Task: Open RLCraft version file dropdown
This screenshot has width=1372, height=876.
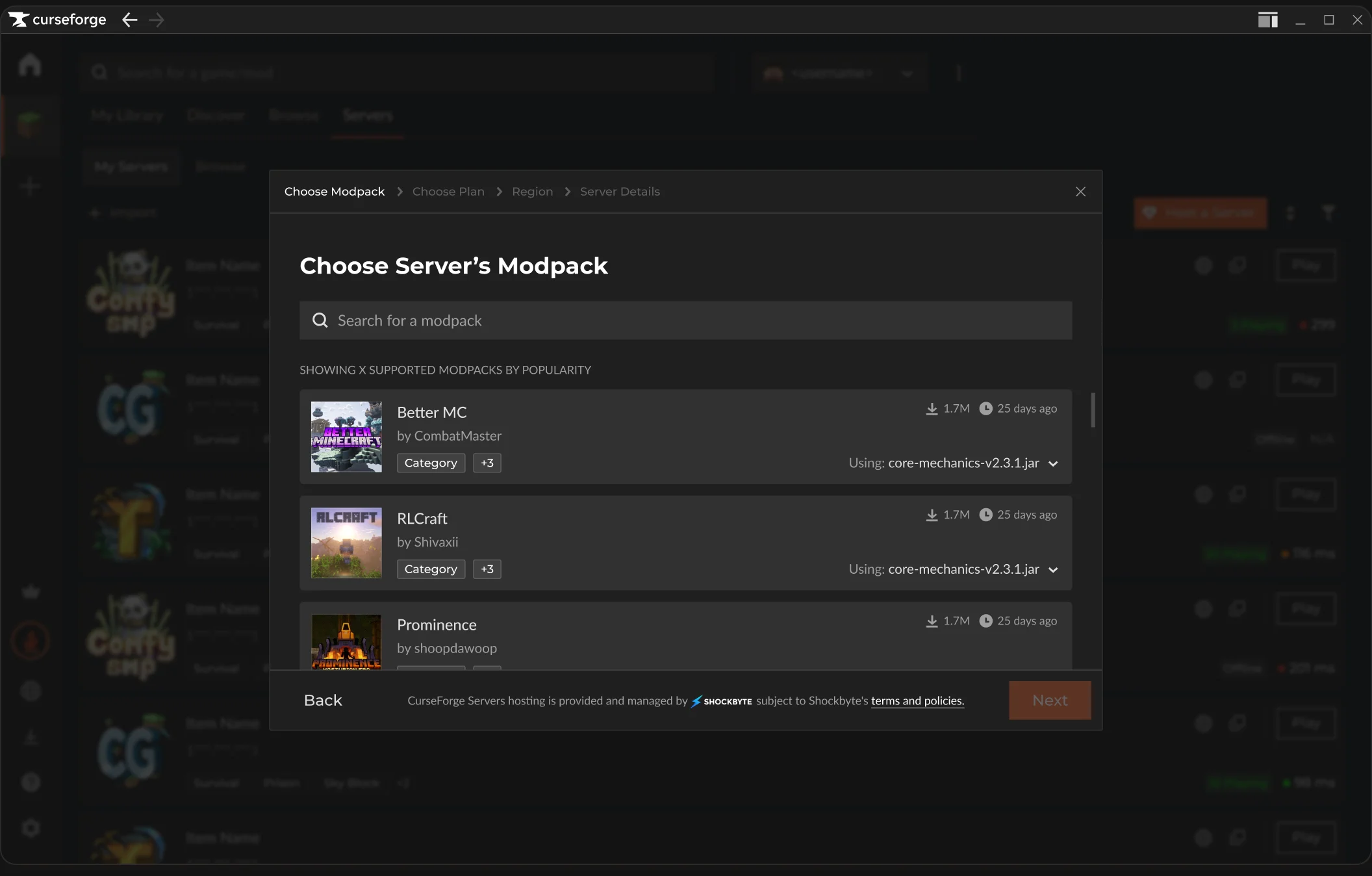Action: (954, 569)
